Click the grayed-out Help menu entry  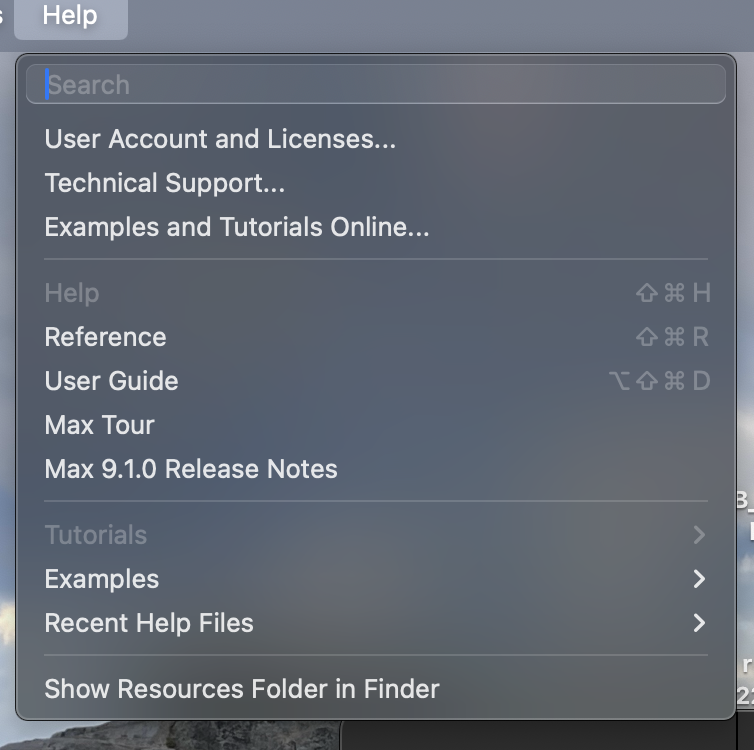72,293
